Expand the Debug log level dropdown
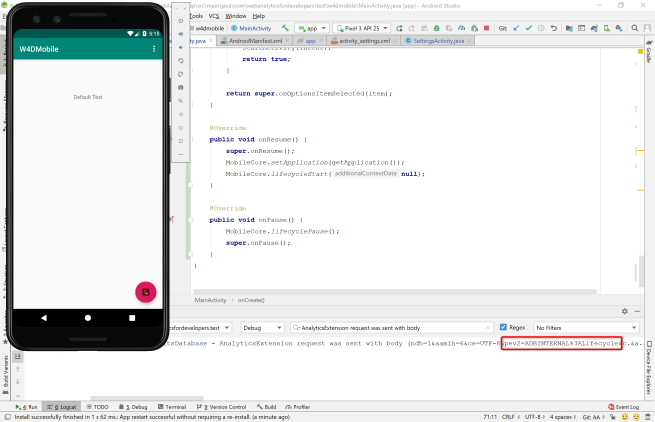This screenshot has width=655, height=422. 262,327
